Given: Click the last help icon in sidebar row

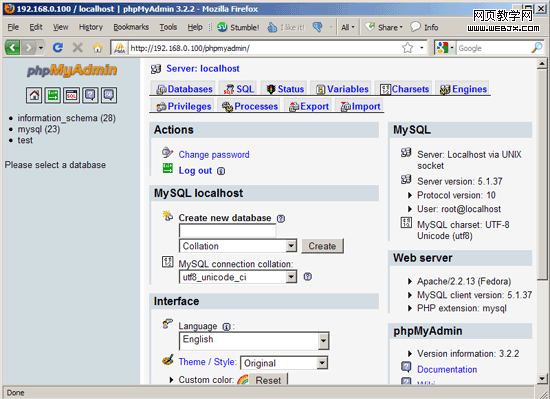Looking at the screenshot, I should [109, 95].
